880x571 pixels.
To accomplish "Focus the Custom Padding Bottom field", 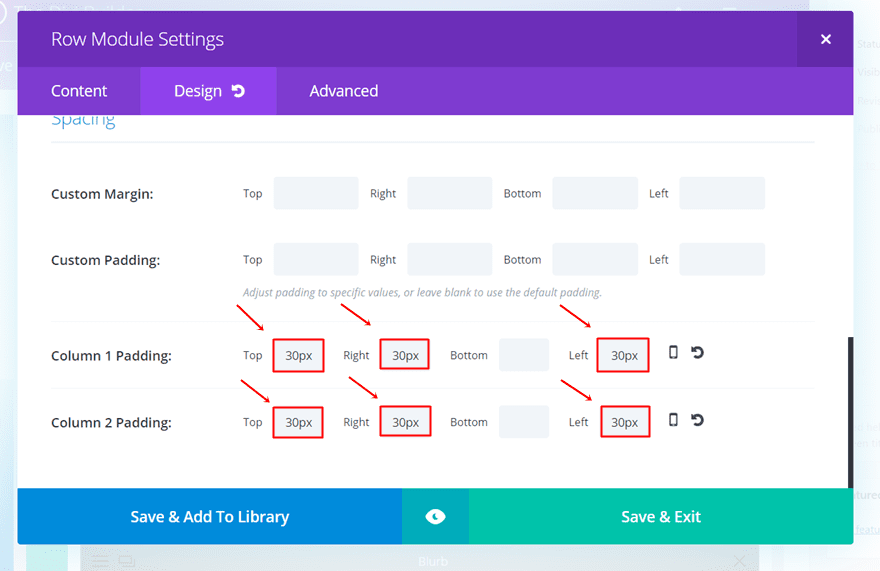I will (x=595, y=259).
